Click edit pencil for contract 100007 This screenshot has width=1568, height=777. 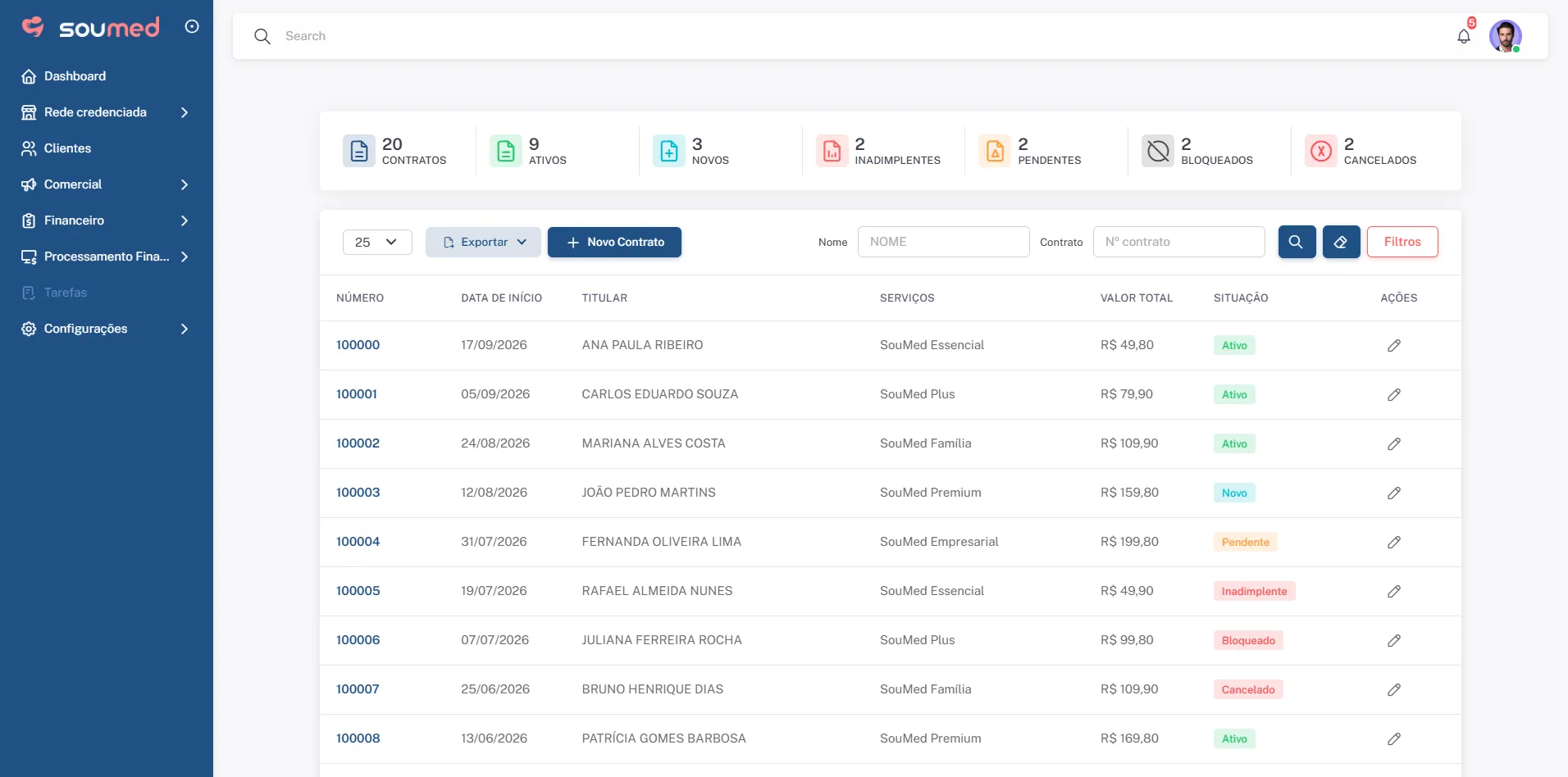[1394, 690]
